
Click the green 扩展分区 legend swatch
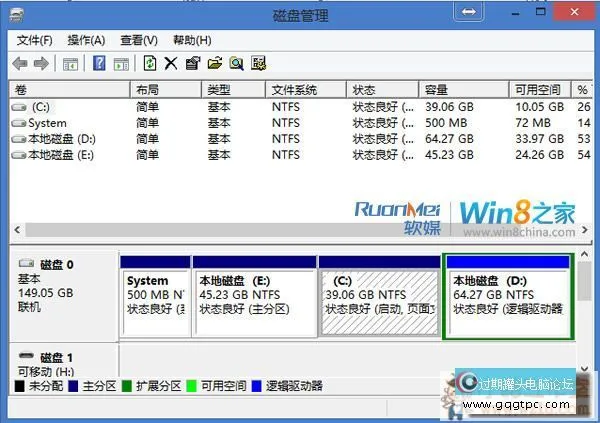pos(127,386)
